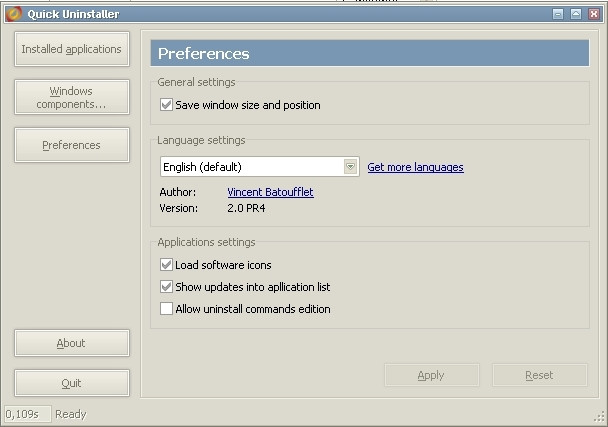This screenshot has height=427, width=608.
Task: Uncheck Show updates into application list
Action: point(166,287)
